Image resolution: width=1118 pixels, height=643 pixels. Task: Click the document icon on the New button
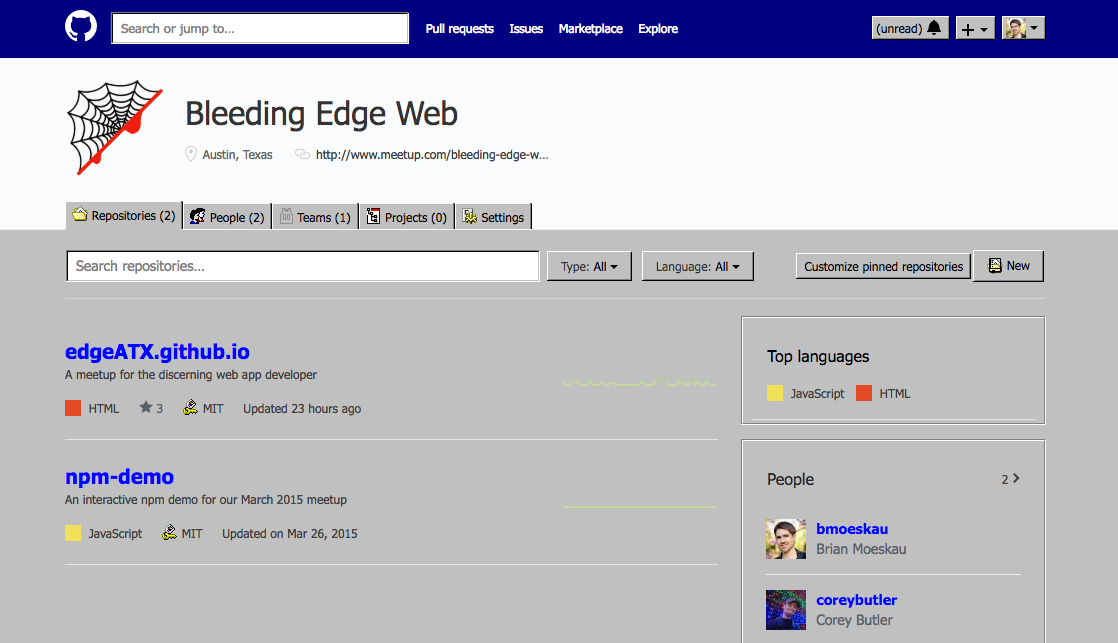click(x=994, y=265)
